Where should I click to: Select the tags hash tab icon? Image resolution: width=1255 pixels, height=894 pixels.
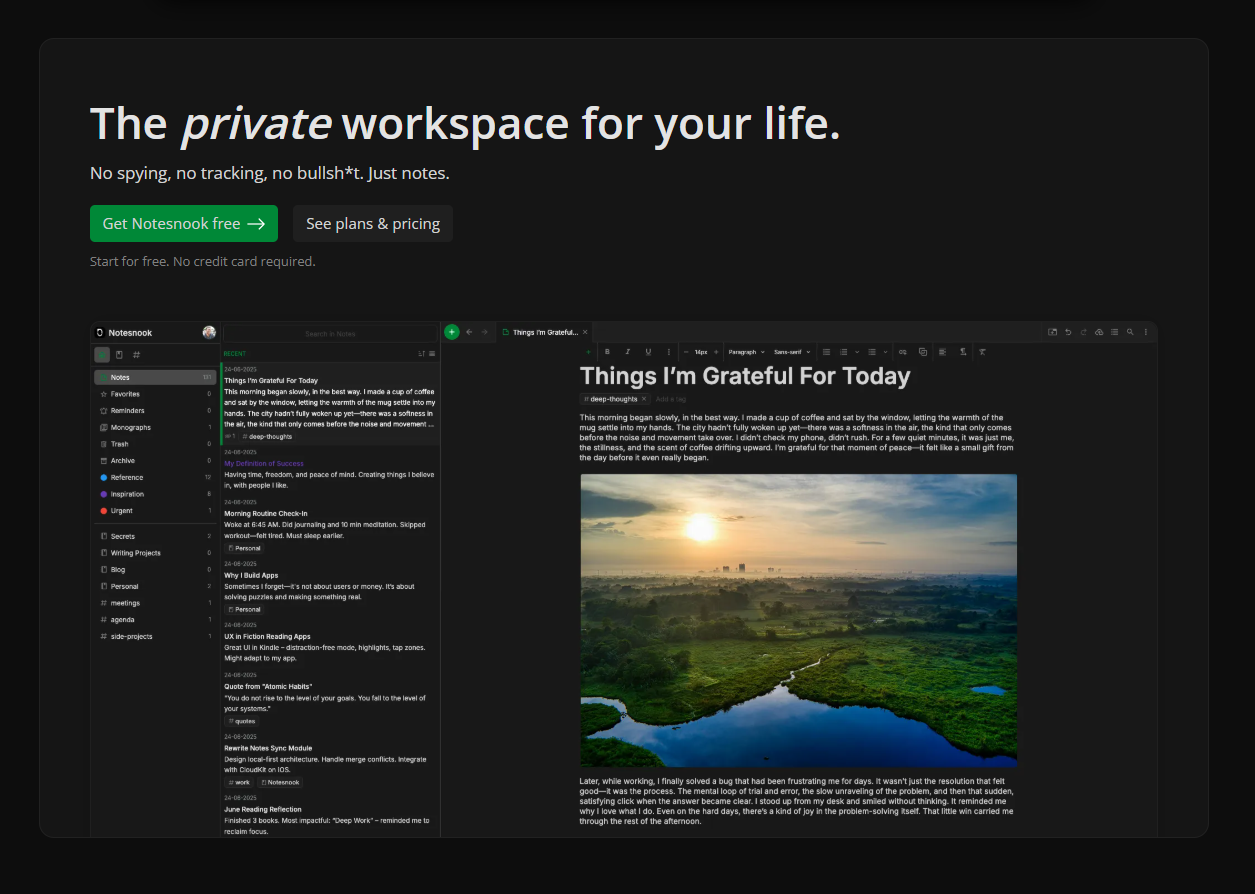pyautogui.click(x=137, y=355)
